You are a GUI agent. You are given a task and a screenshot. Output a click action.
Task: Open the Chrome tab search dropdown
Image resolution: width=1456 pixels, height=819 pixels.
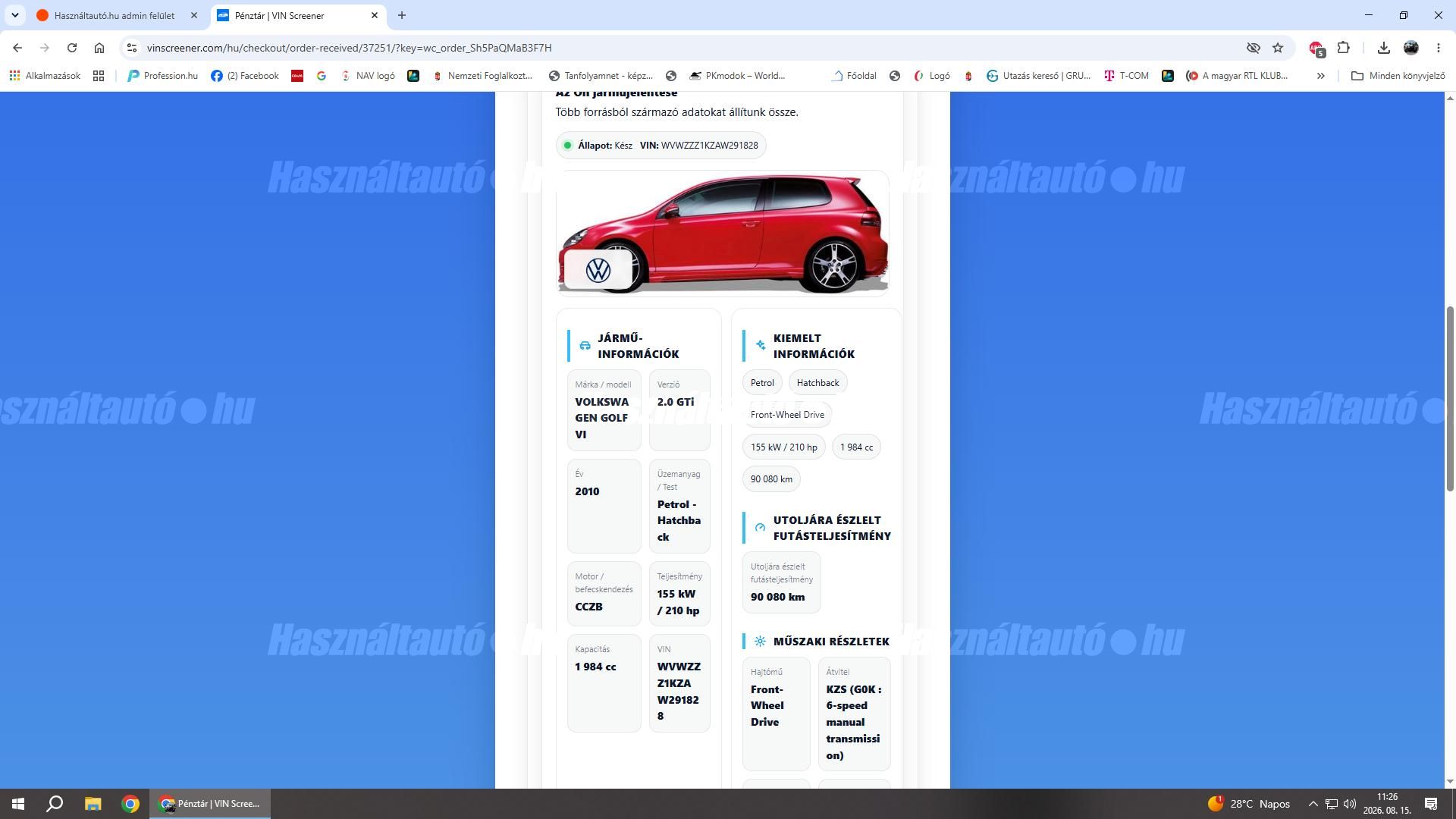point(14,15)
